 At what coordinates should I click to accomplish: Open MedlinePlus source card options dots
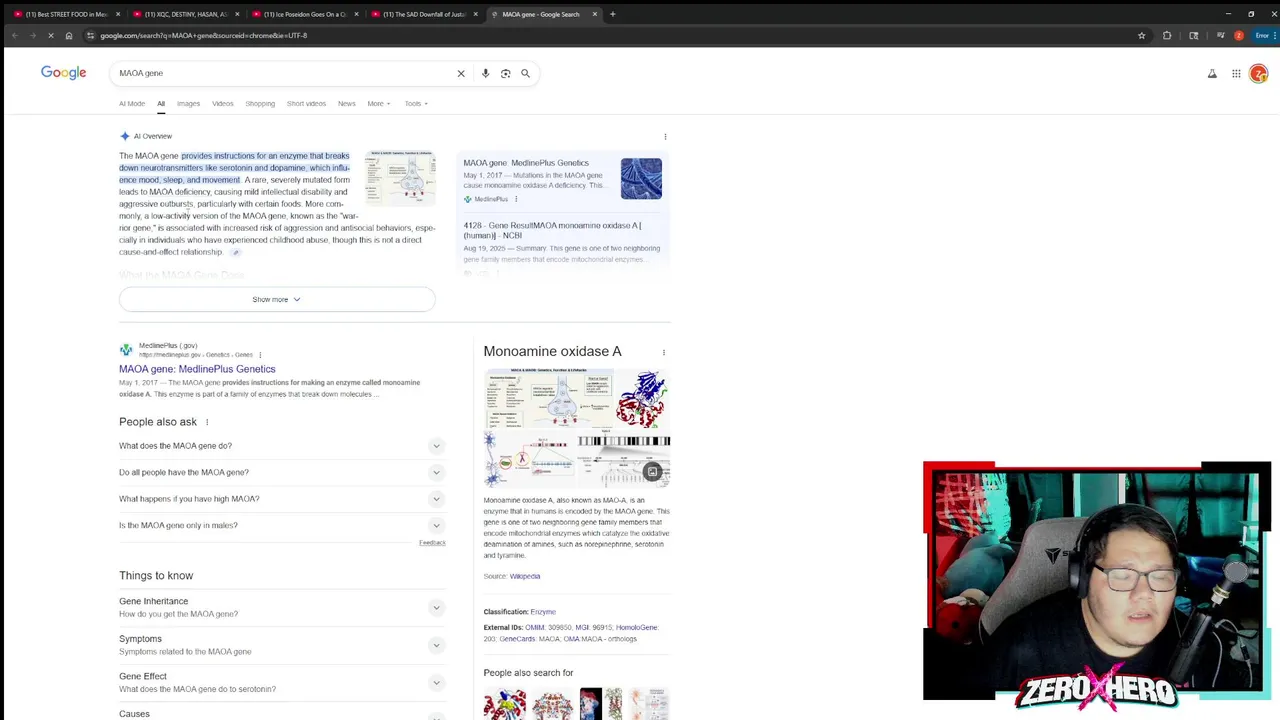(516, 199)
